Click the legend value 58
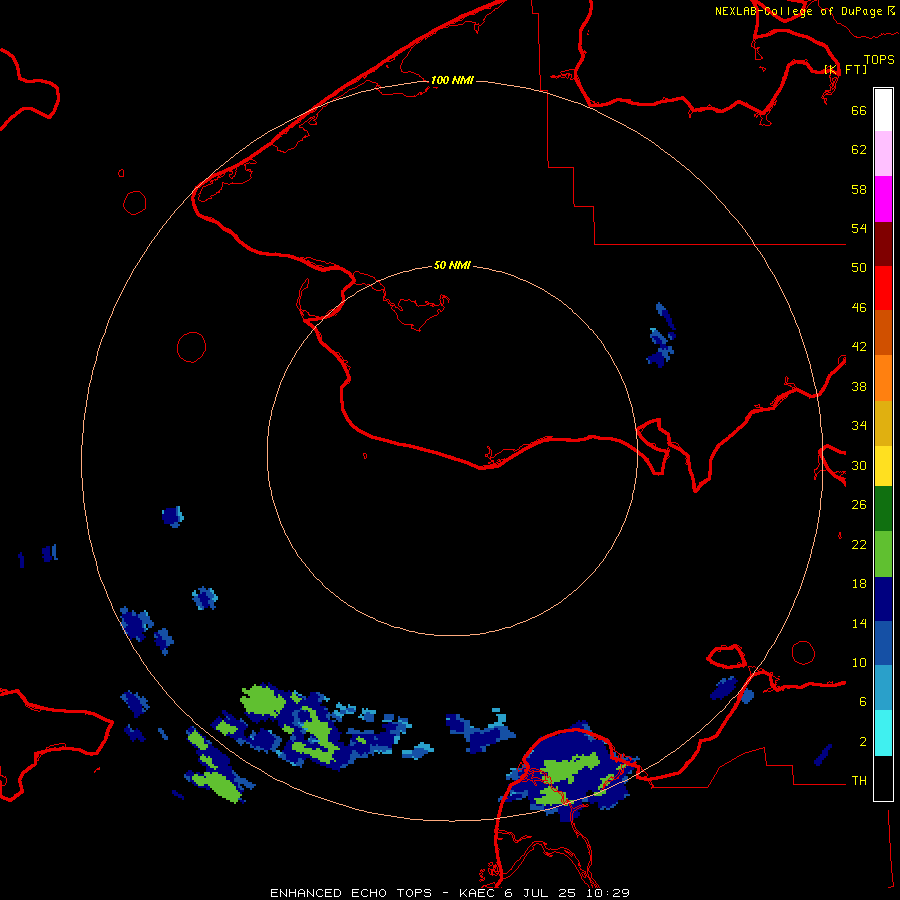This screenshot has width=900, height=900. [x=859, y=189]
